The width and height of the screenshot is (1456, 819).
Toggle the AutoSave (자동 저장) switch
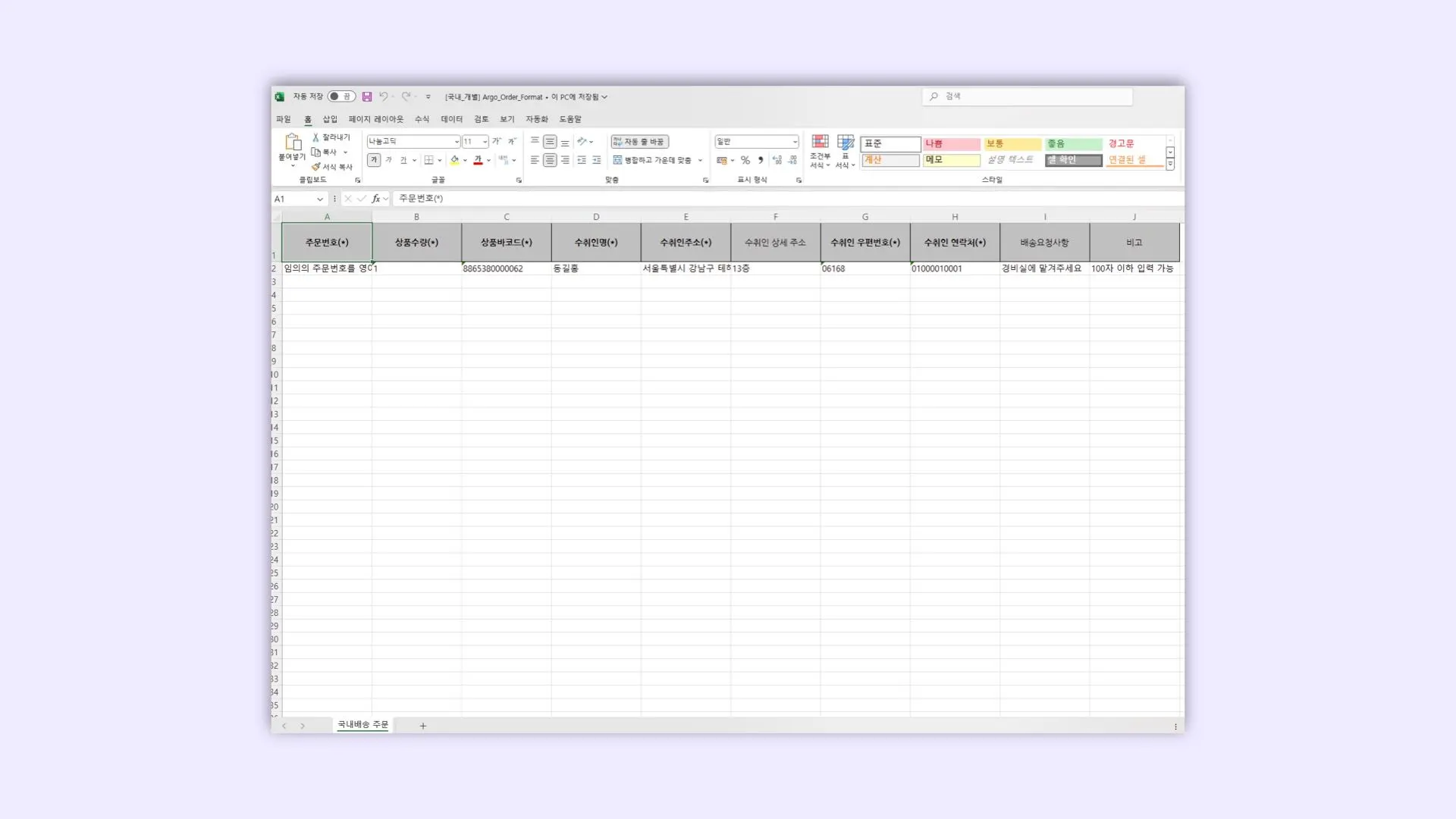click(x=341, y=97)
